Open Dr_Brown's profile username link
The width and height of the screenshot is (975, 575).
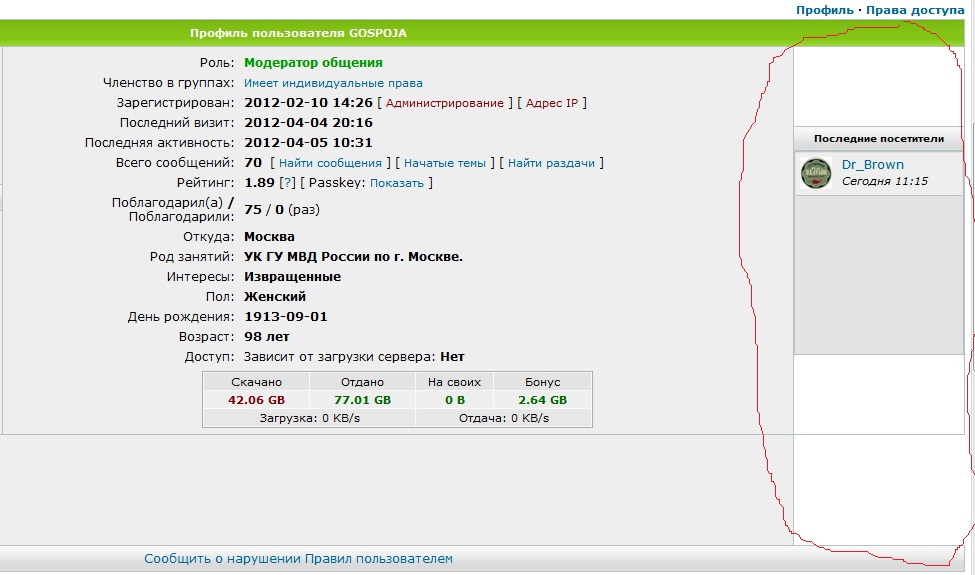coord(872,165)
